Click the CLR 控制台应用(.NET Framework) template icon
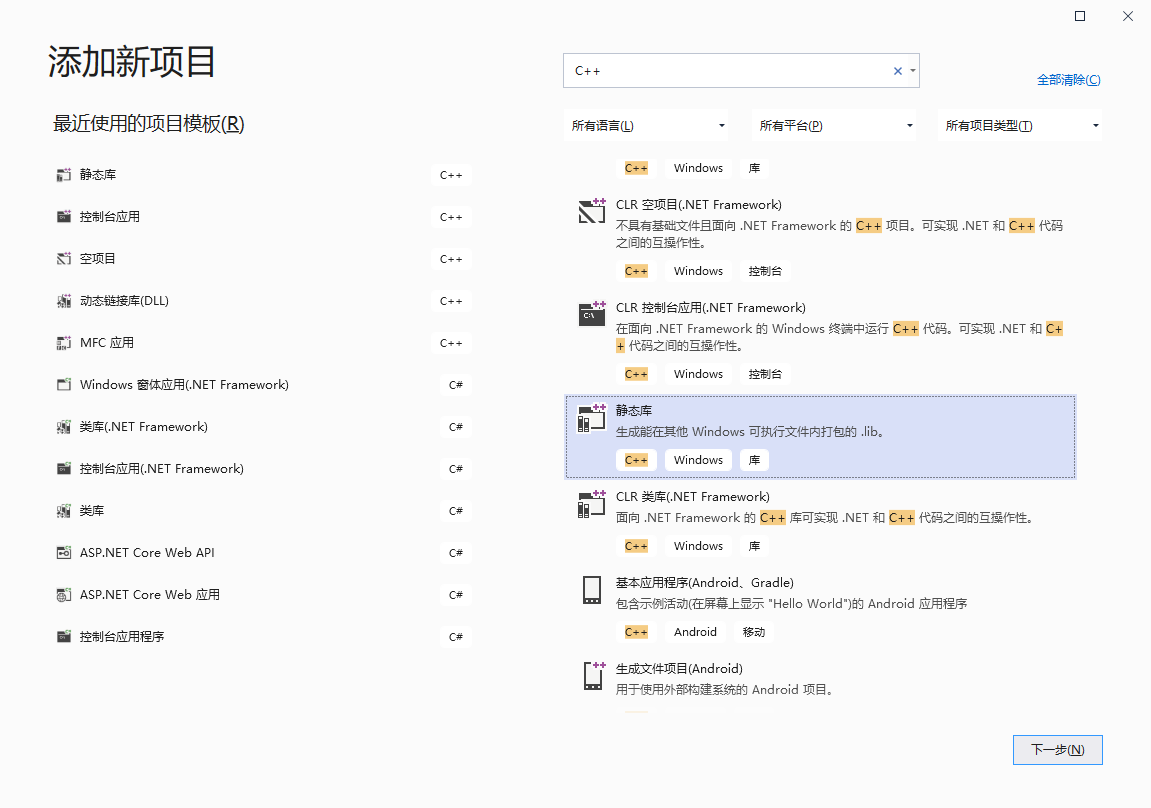The width and height of the screenshot is (1151, 808). [x=592, y=313]
